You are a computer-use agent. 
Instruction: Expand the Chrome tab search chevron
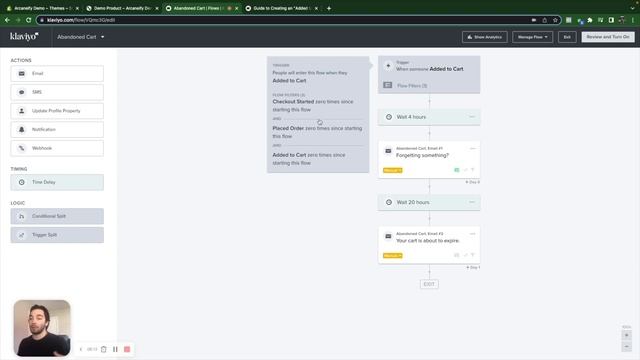point(633,8)
